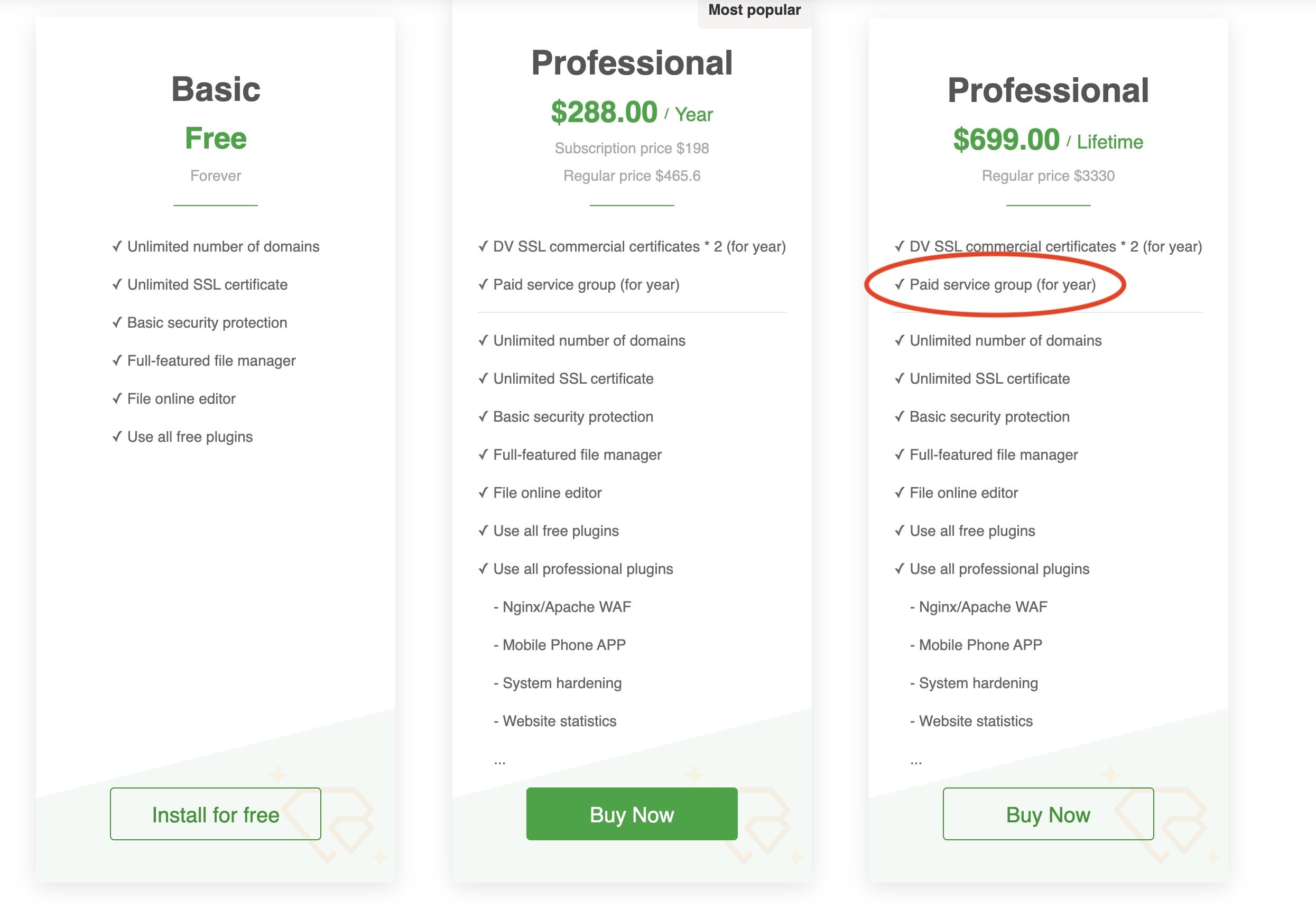Click checkmark beside Basic plan's Unlimited SSL certificate
Screen dimensions: 1316x909
click(x=117, y=284)
